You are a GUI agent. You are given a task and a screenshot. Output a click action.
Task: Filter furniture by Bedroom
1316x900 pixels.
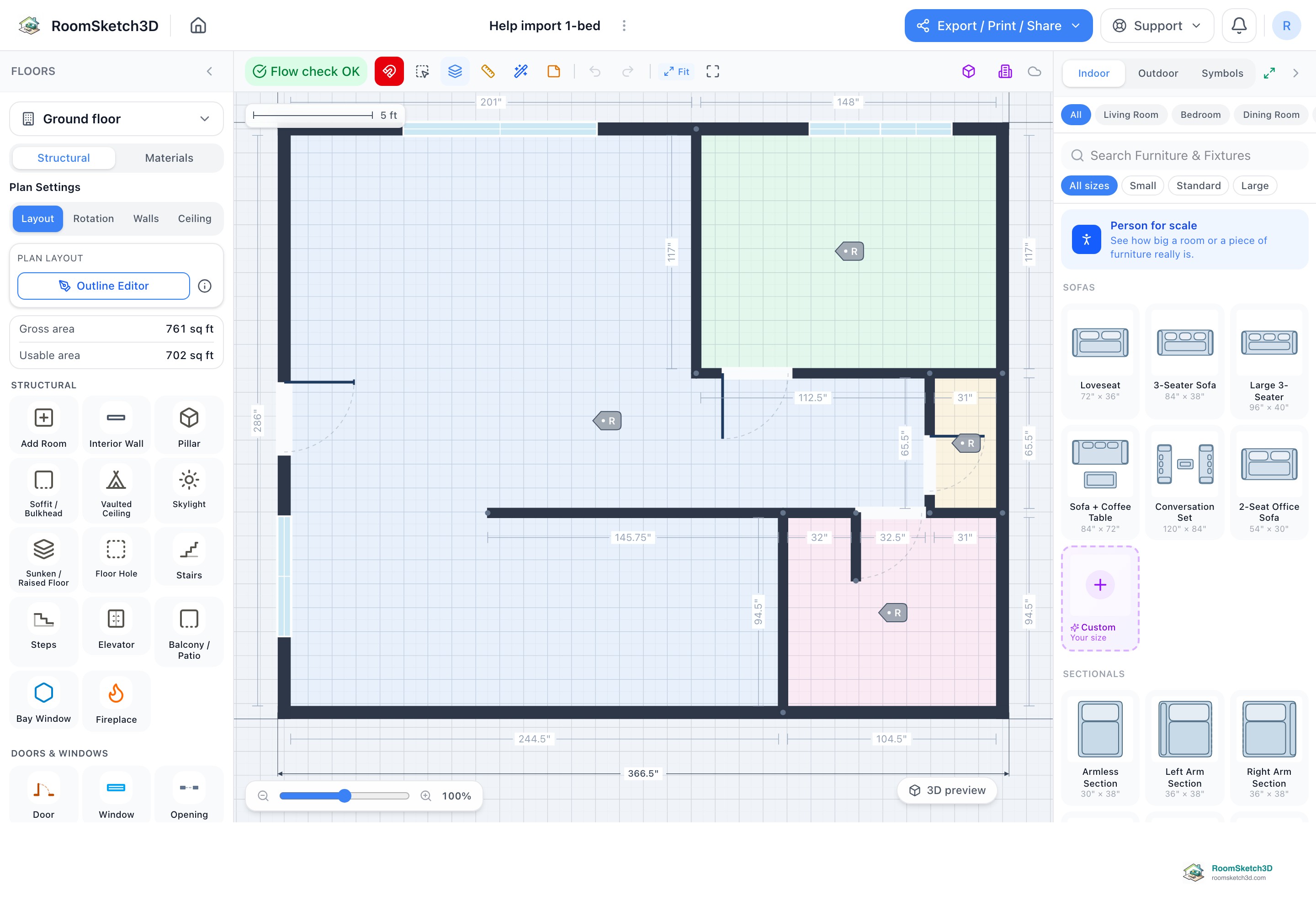click(1200, 115)
